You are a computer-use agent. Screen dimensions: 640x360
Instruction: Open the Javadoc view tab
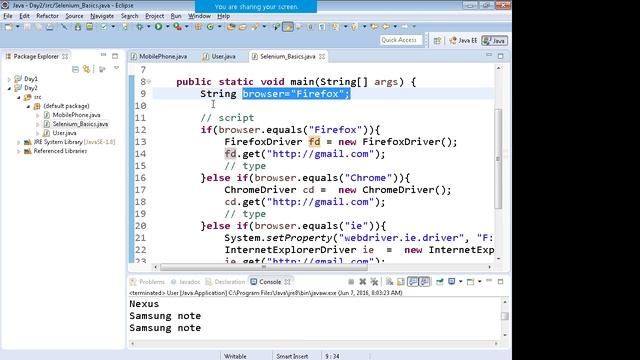(185, 282)
